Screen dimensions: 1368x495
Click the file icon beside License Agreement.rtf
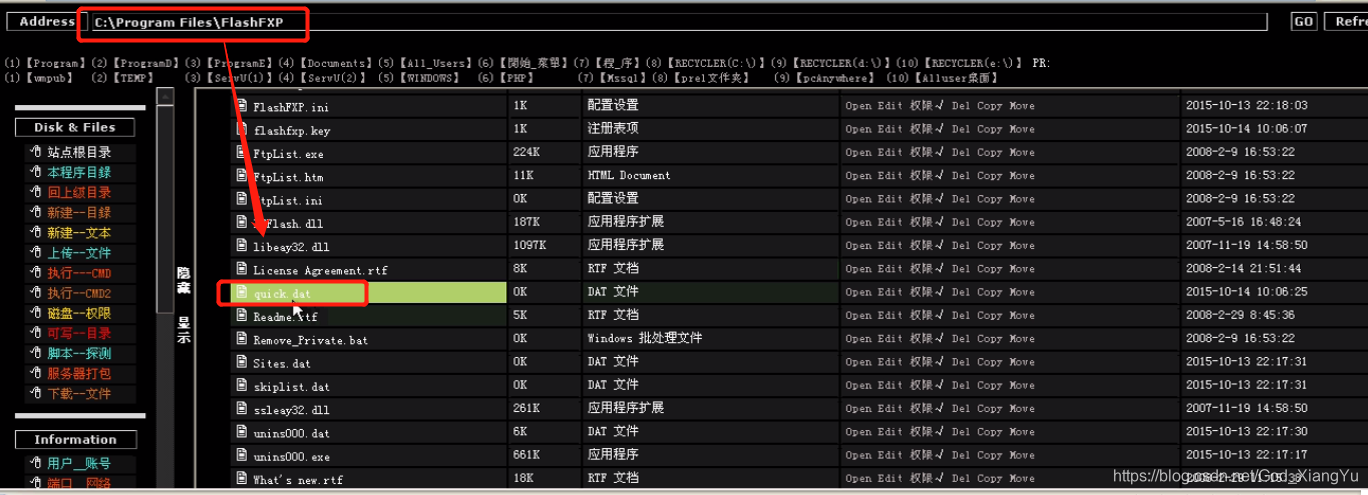click(x=241, y=269)
